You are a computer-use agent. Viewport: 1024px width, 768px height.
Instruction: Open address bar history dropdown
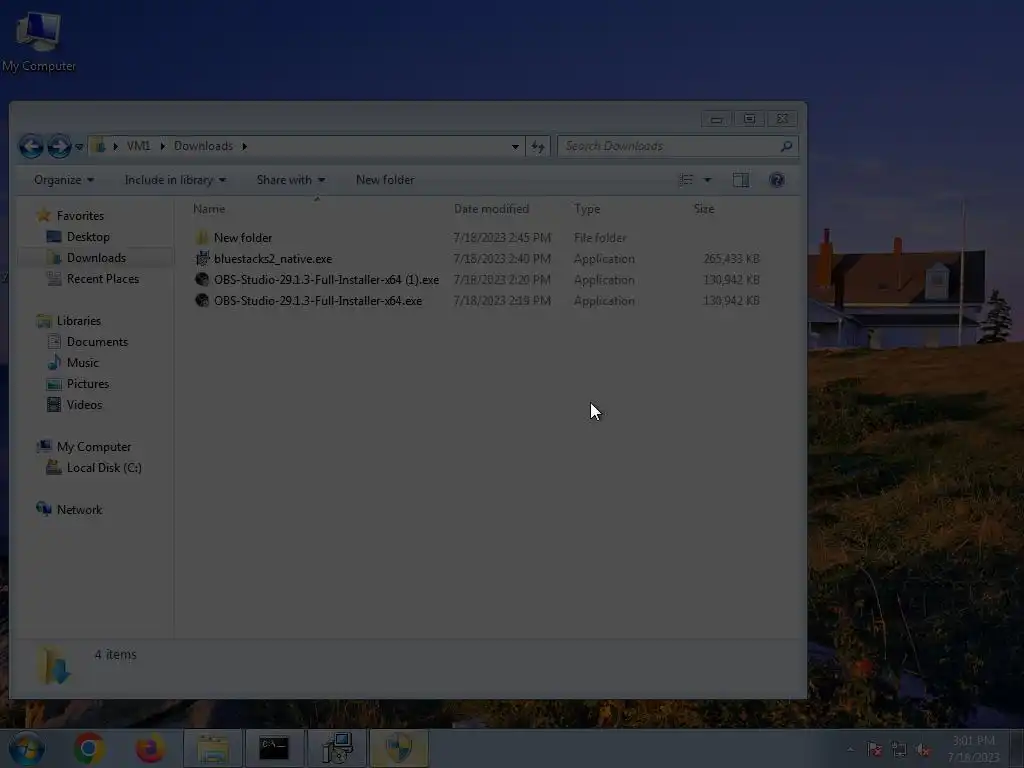(515, 146)
